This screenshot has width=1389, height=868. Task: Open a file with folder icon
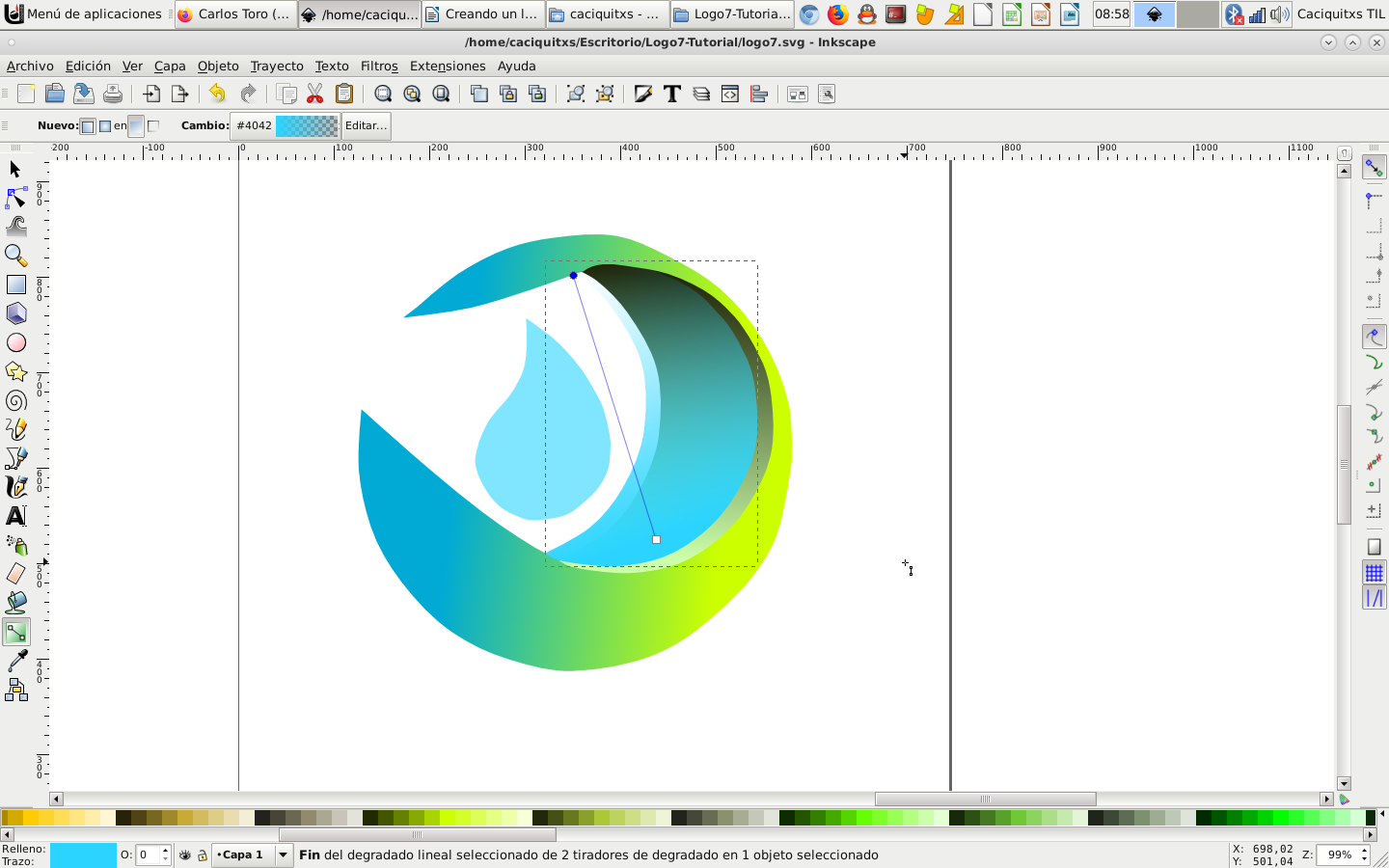click(55, 94)
